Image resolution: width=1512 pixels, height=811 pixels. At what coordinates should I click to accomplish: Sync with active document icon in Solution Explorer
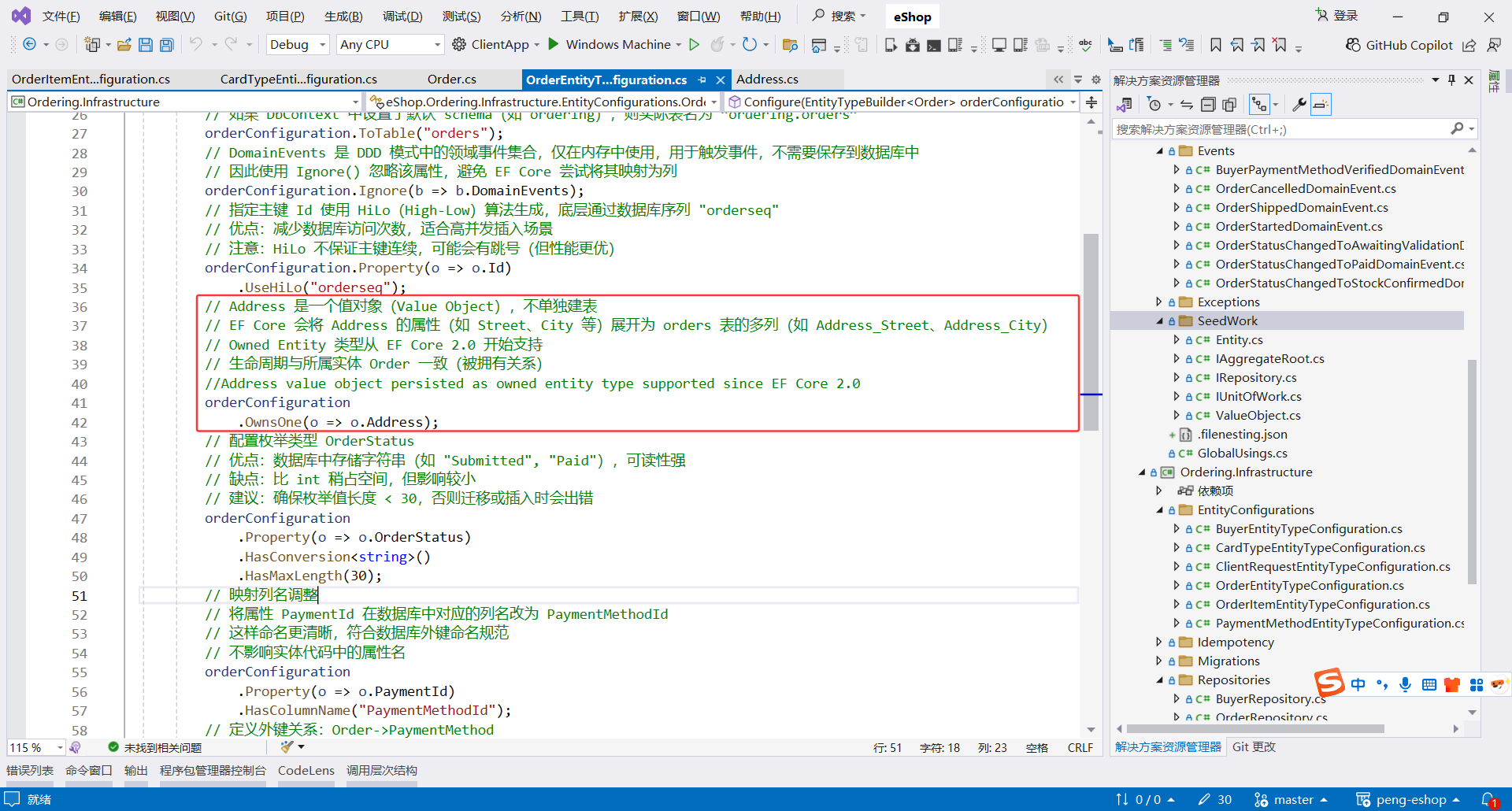(x=1187, y=104)
